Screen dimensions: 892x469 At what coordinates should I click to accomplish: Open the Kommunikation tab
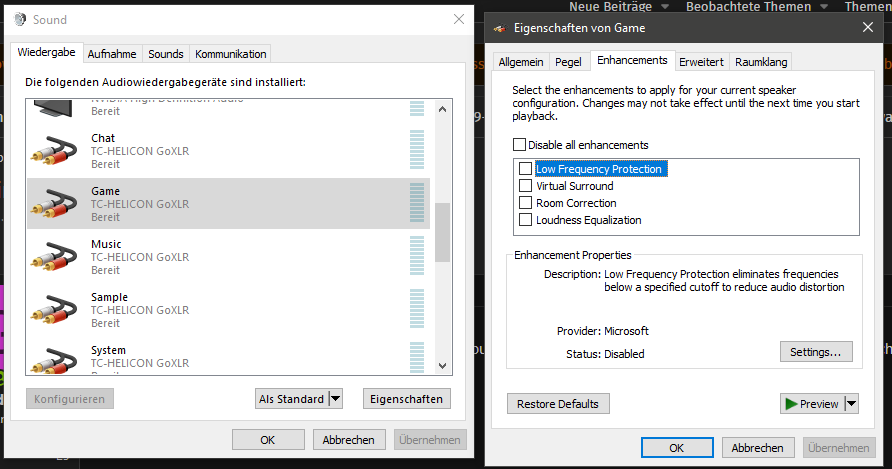(x=230, y=54)
